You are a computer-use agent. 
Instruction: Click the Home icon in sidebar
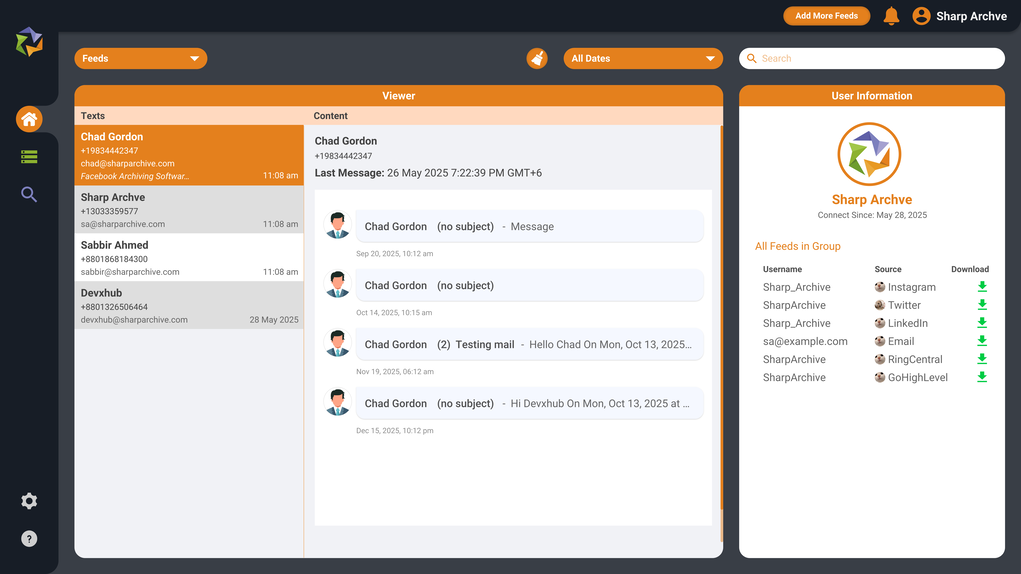point(29,119)
